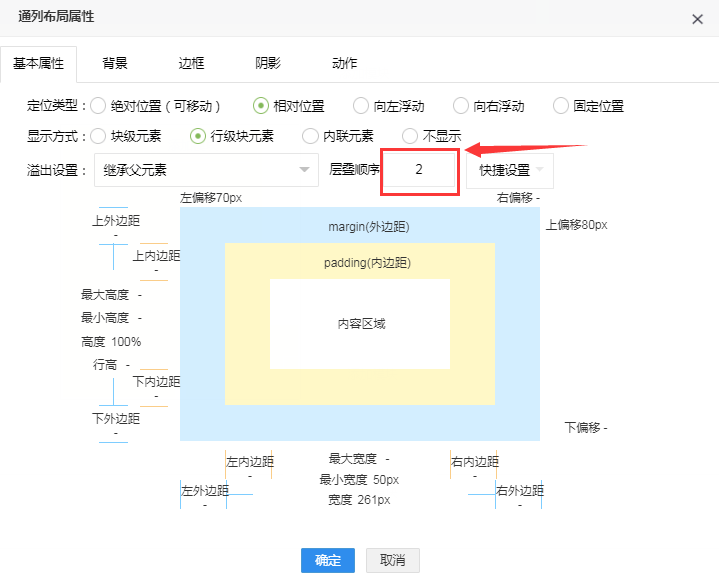Expand the 溢出设置 dropdown

[205, 170]
